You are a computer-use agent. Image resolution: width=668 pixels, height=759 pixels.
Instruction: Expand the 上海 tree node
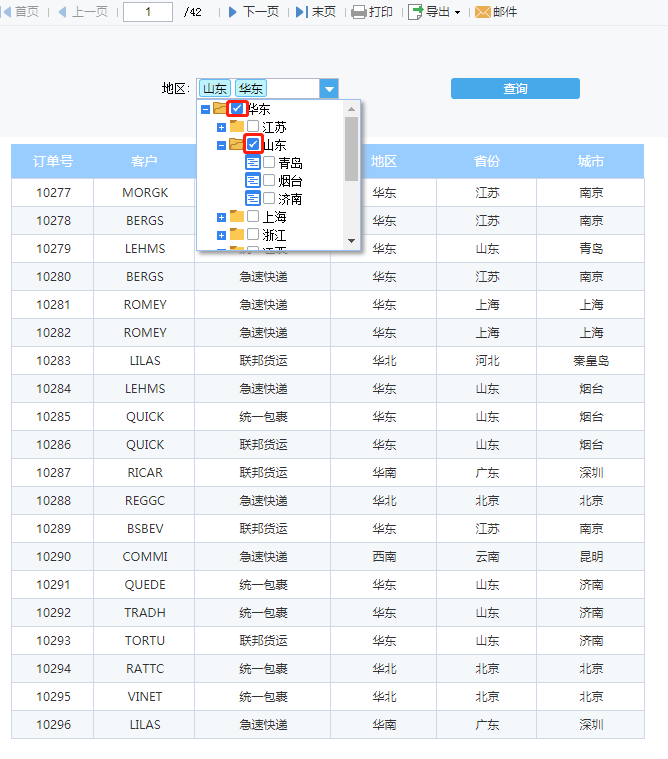(x=221, y=217)
